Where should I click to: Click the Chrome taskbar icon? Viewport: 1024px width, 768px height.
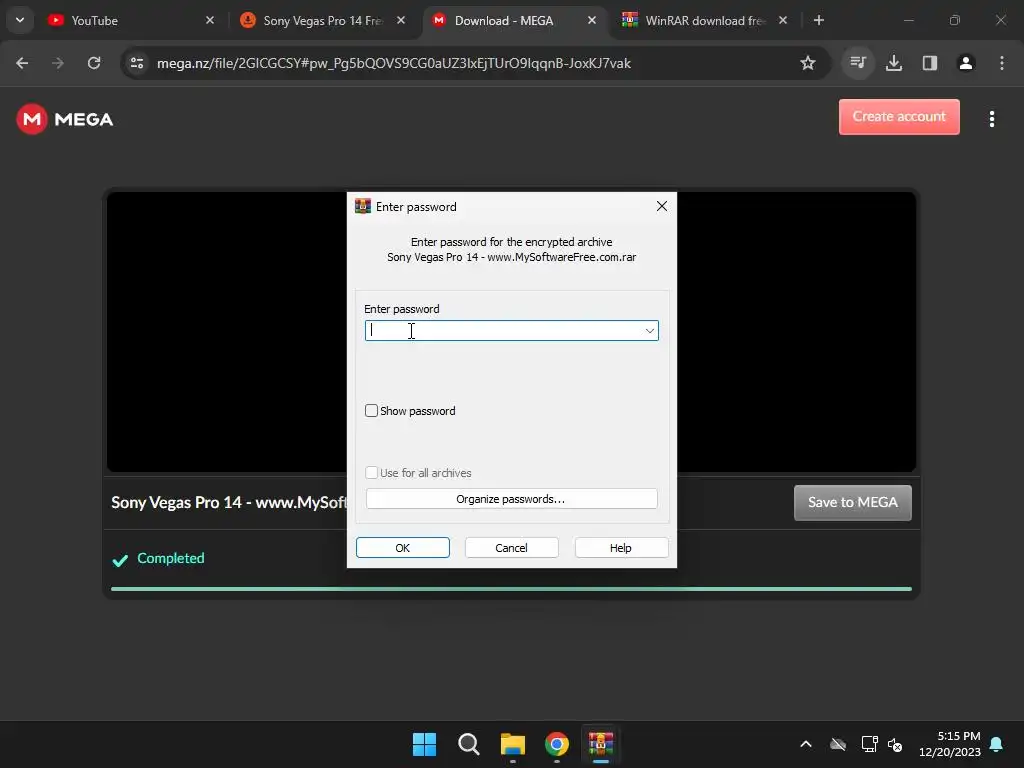click(557, 744)
